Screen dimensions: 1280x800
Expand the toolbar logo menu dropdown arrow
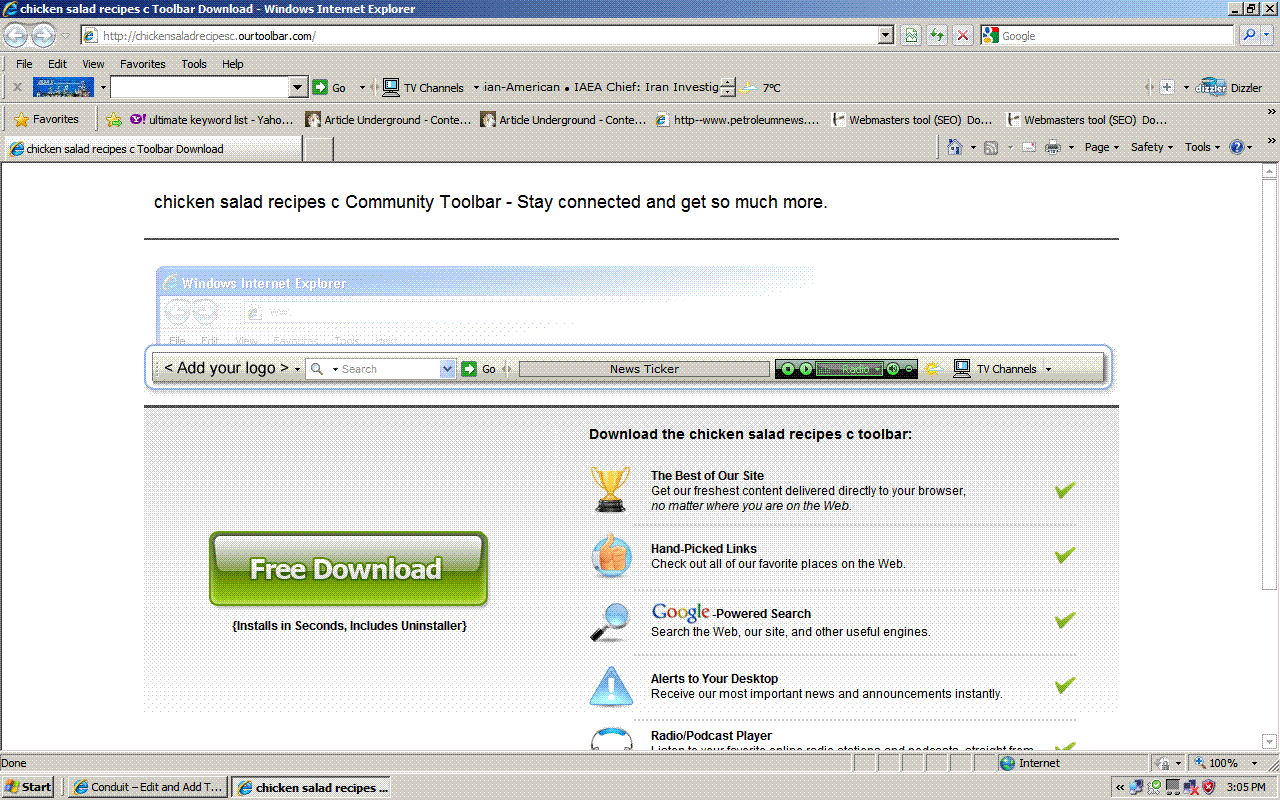(102, 88)
